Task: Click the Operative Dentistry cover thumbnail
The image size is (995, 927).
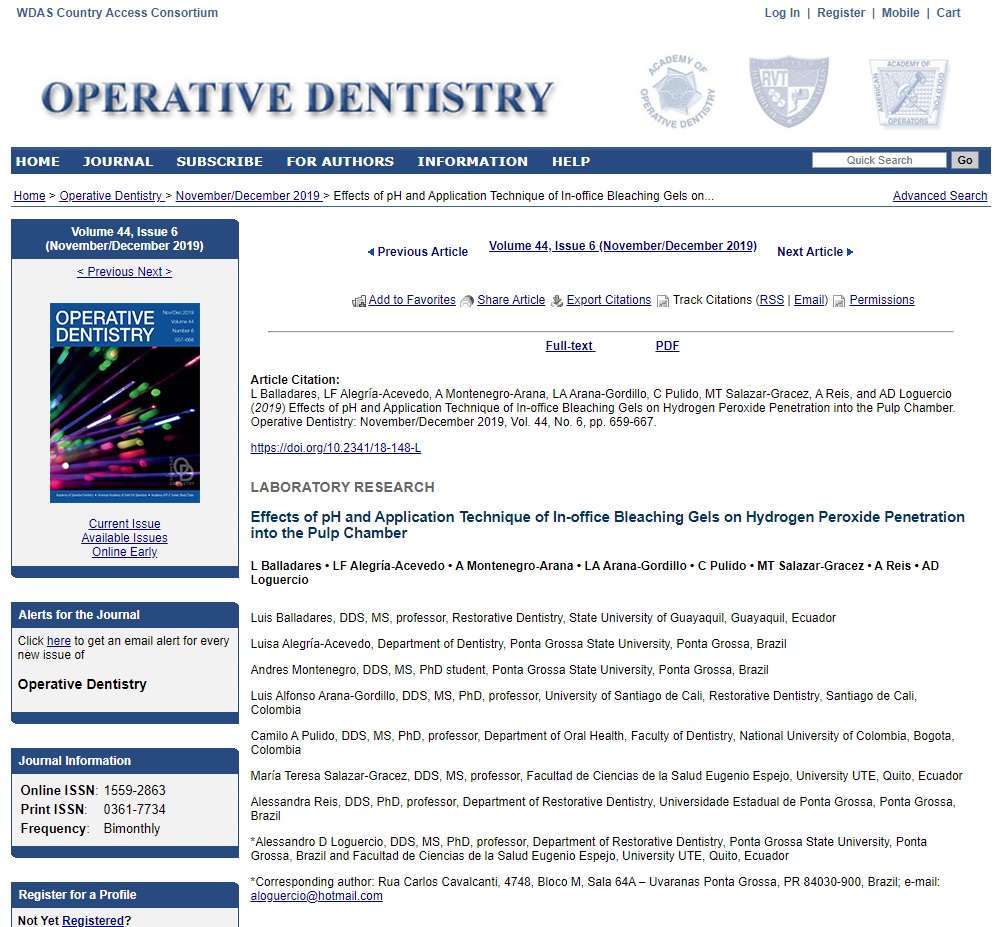Action: pos(125,403)
